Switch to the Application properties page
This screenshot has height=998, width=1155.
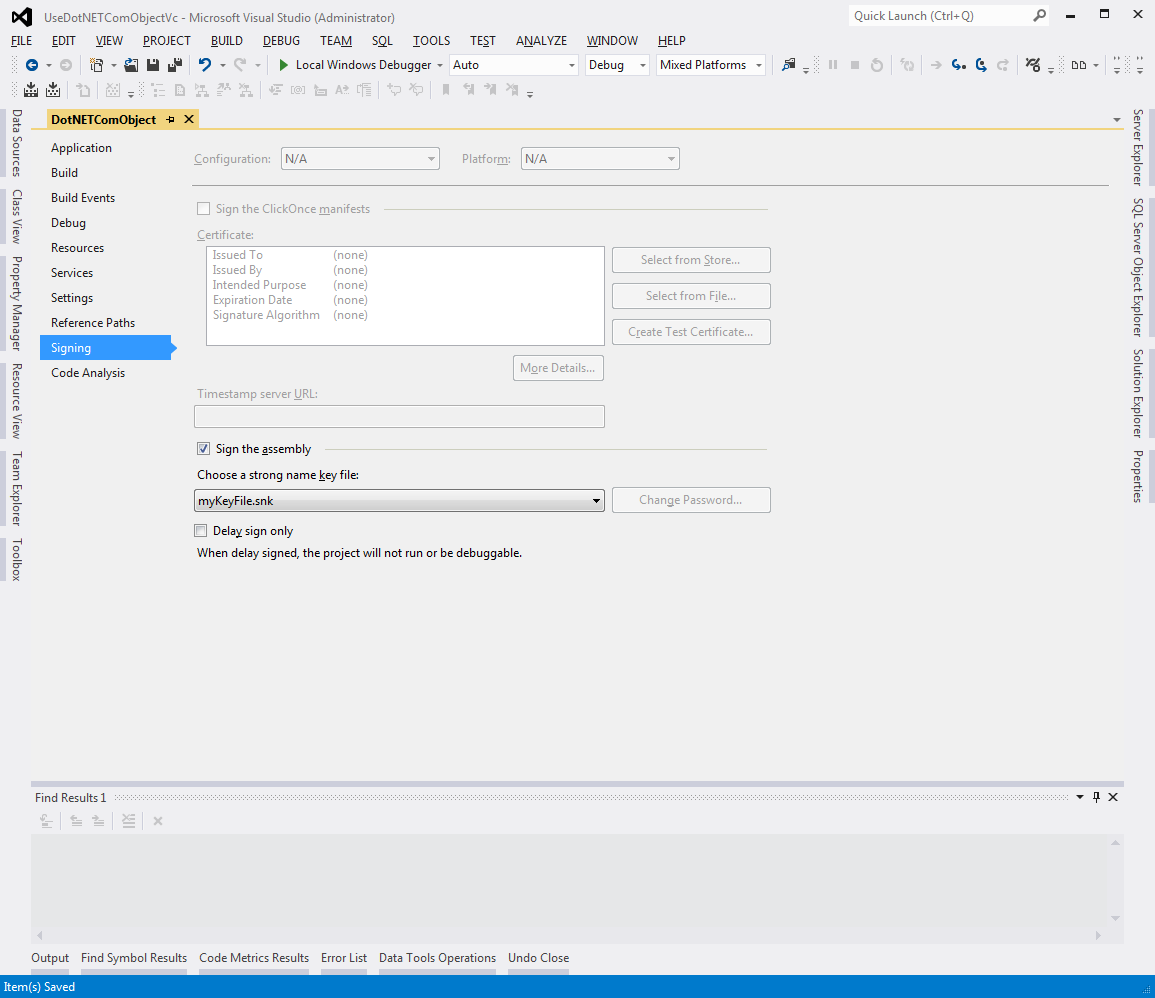point(81,147)
